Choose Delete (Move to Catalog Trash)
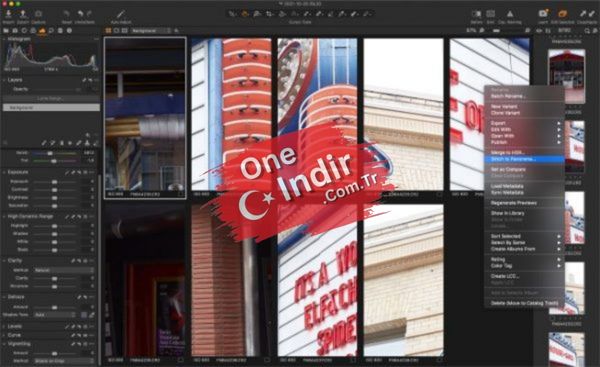This screenshot has width=600, height=367. (x=524, y=303)
